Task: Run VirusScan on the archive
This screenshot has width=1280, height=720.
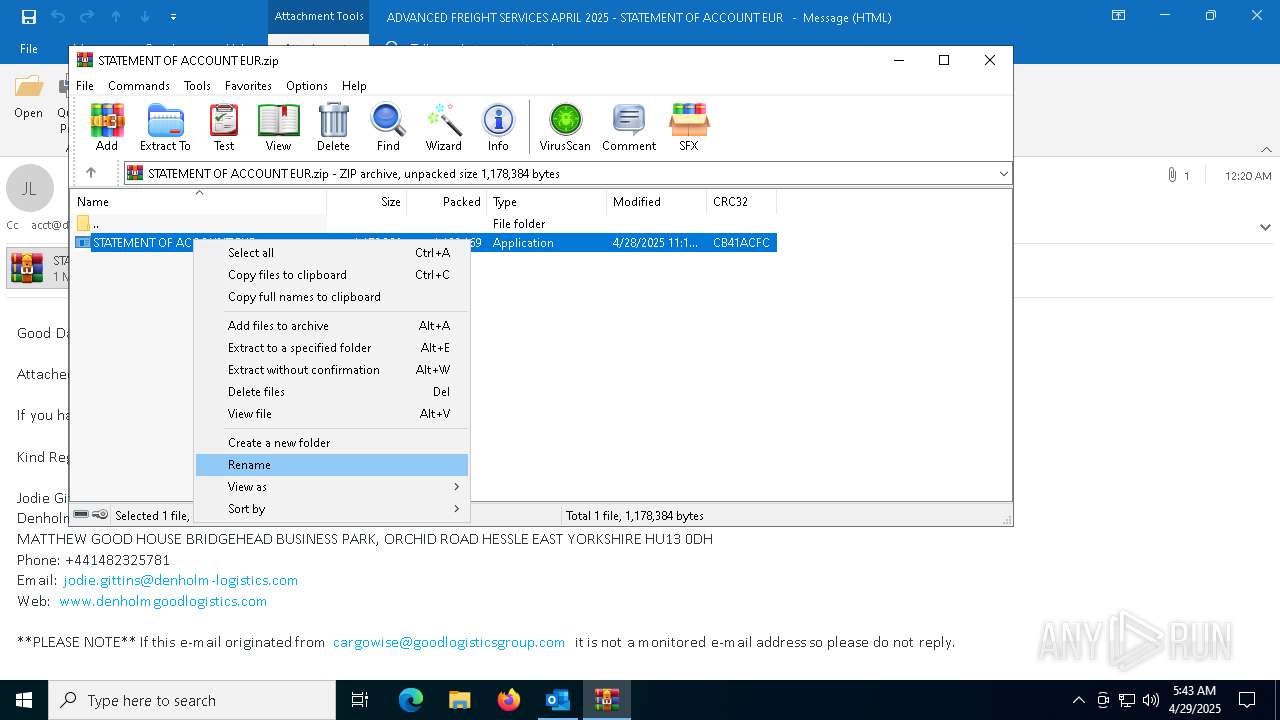Action: pos(565,127)
